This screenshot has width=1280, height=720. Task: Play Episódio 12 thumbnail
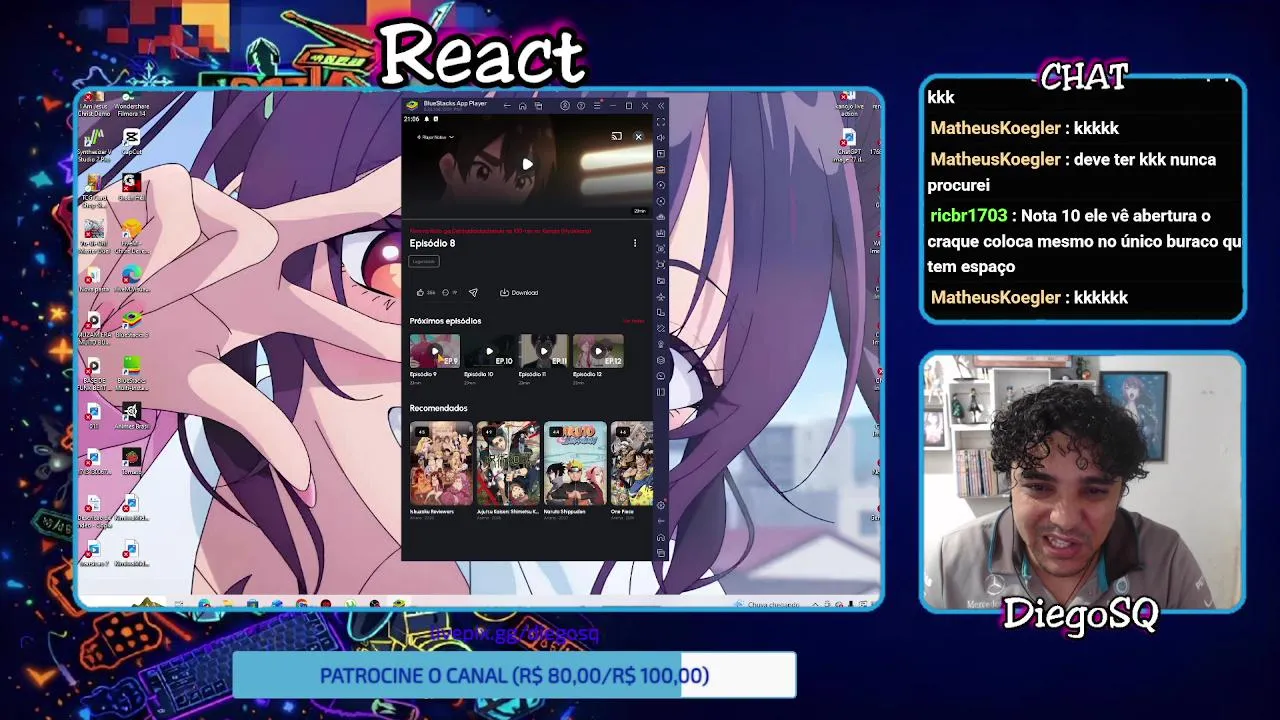click(598, 352)
